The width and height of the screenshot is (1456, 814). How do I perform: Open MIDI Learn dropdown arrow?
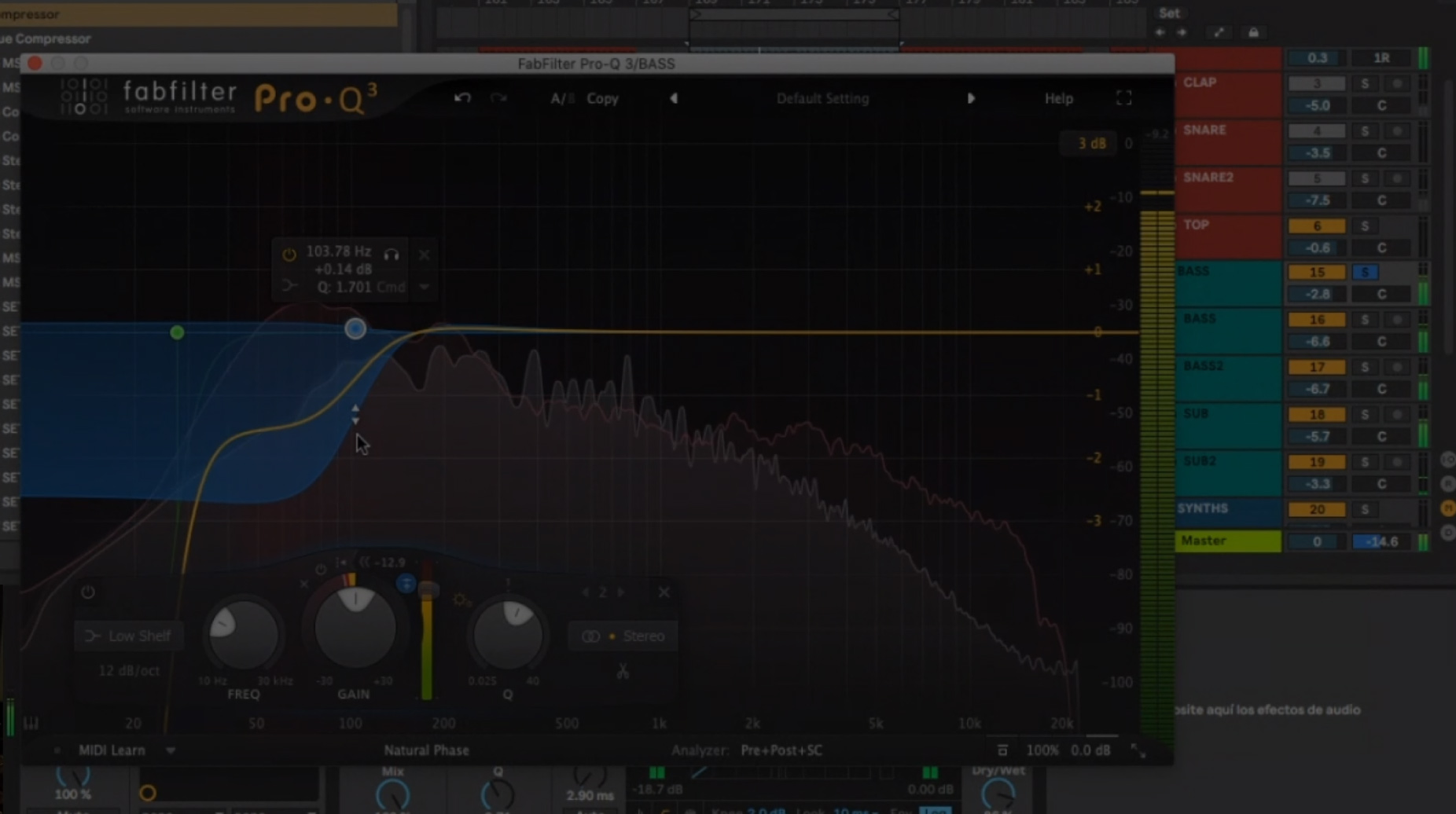(x=171, y=750)
